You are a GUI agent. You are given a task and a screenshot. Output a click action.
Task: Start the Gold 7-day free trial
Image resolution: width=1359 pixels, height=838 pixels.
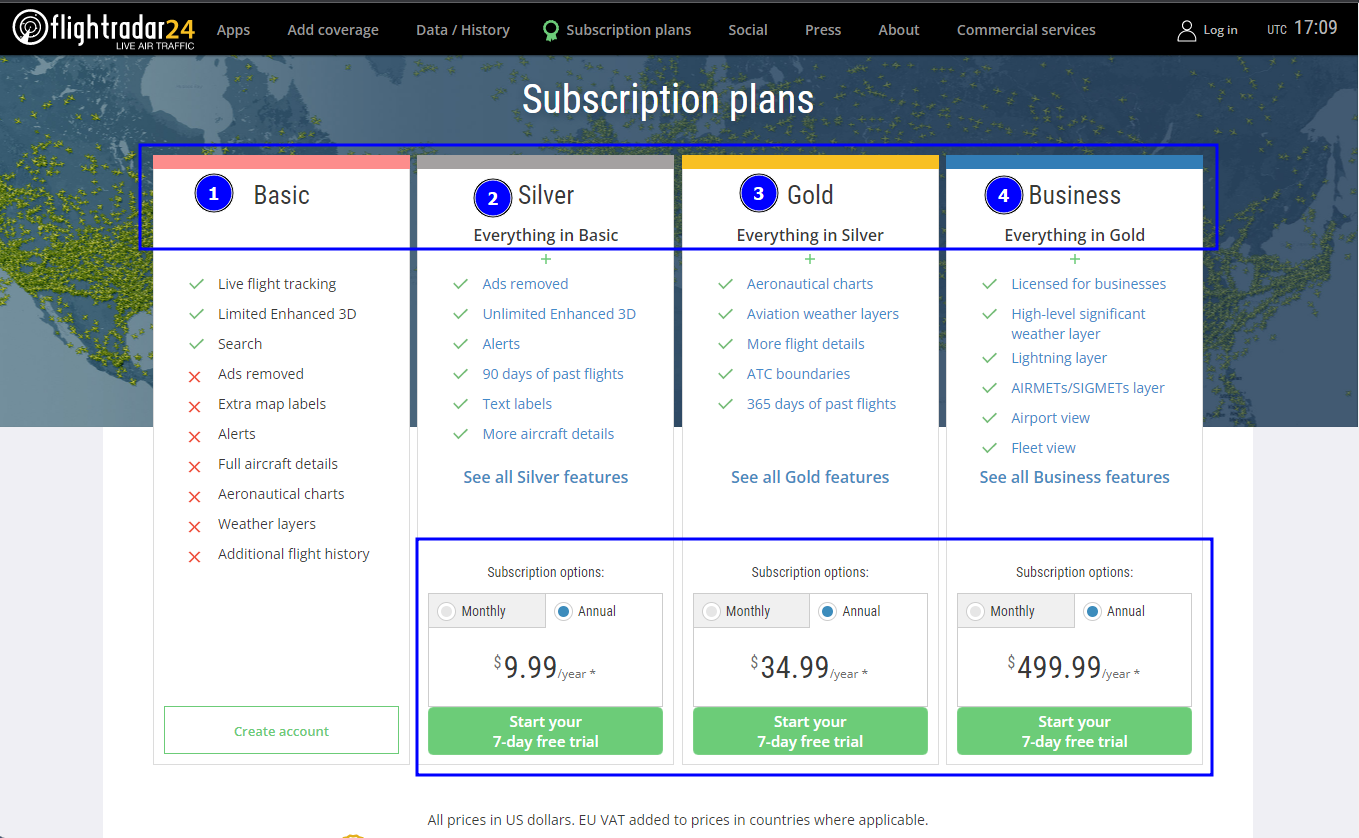pos(810,731)
